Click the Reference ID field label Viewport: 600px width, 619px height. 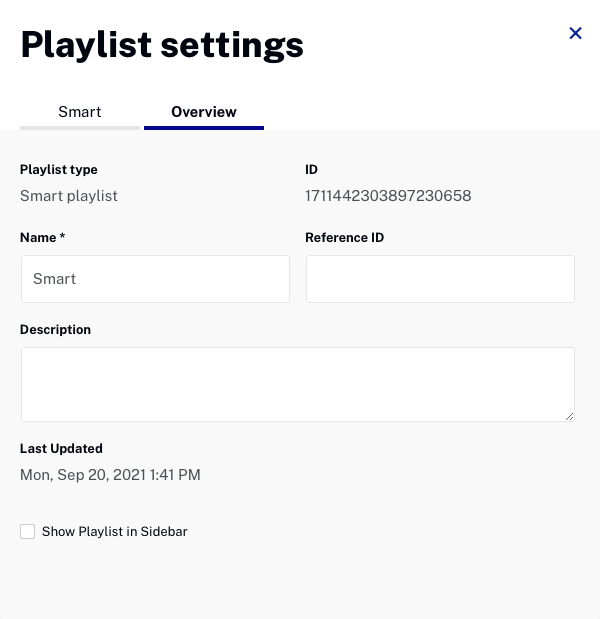[x=344, y=238]
